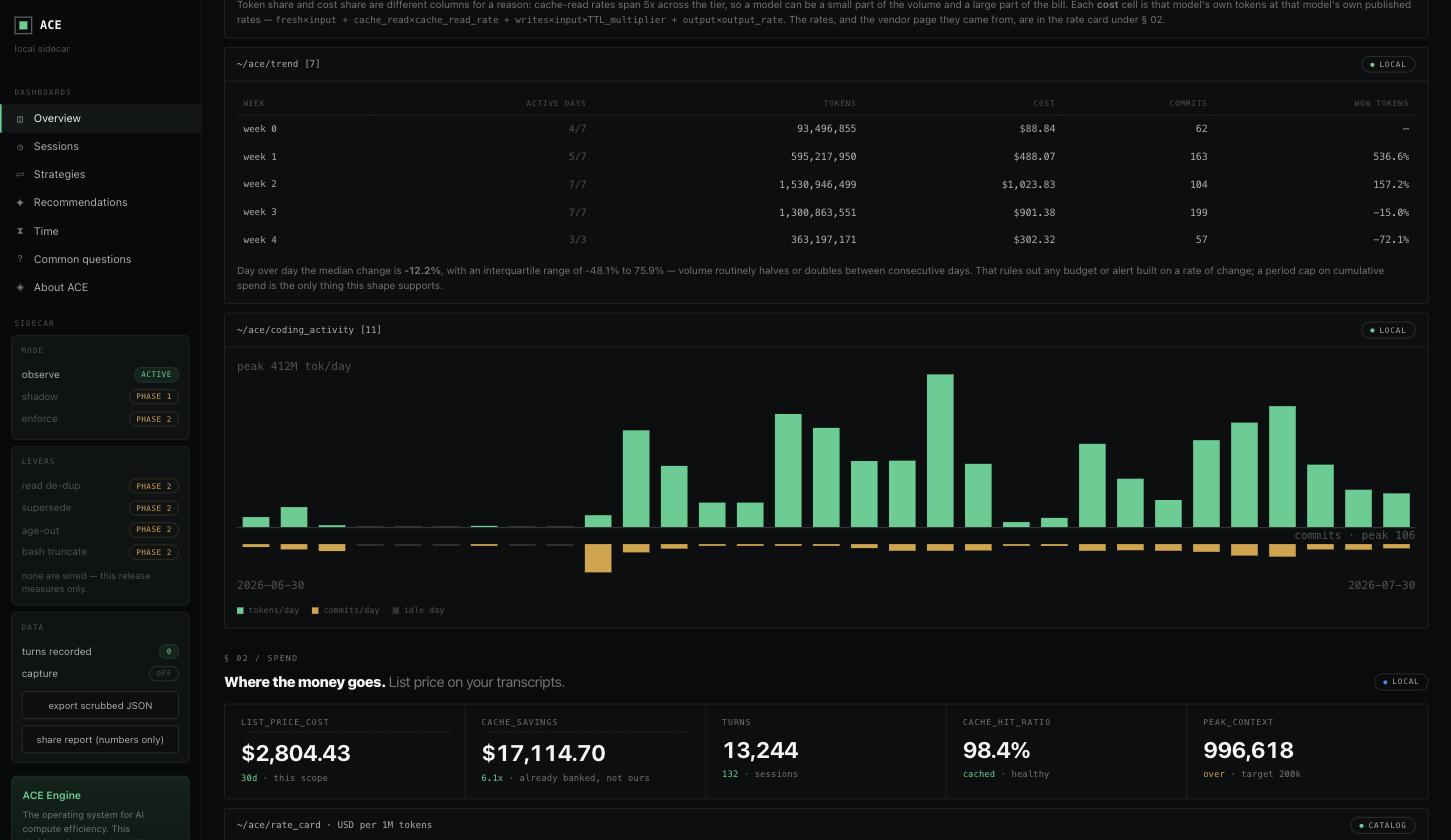Click the Overview grid icon in sidebar
This screenshot has height=840, width=1451.
[20, 119]
